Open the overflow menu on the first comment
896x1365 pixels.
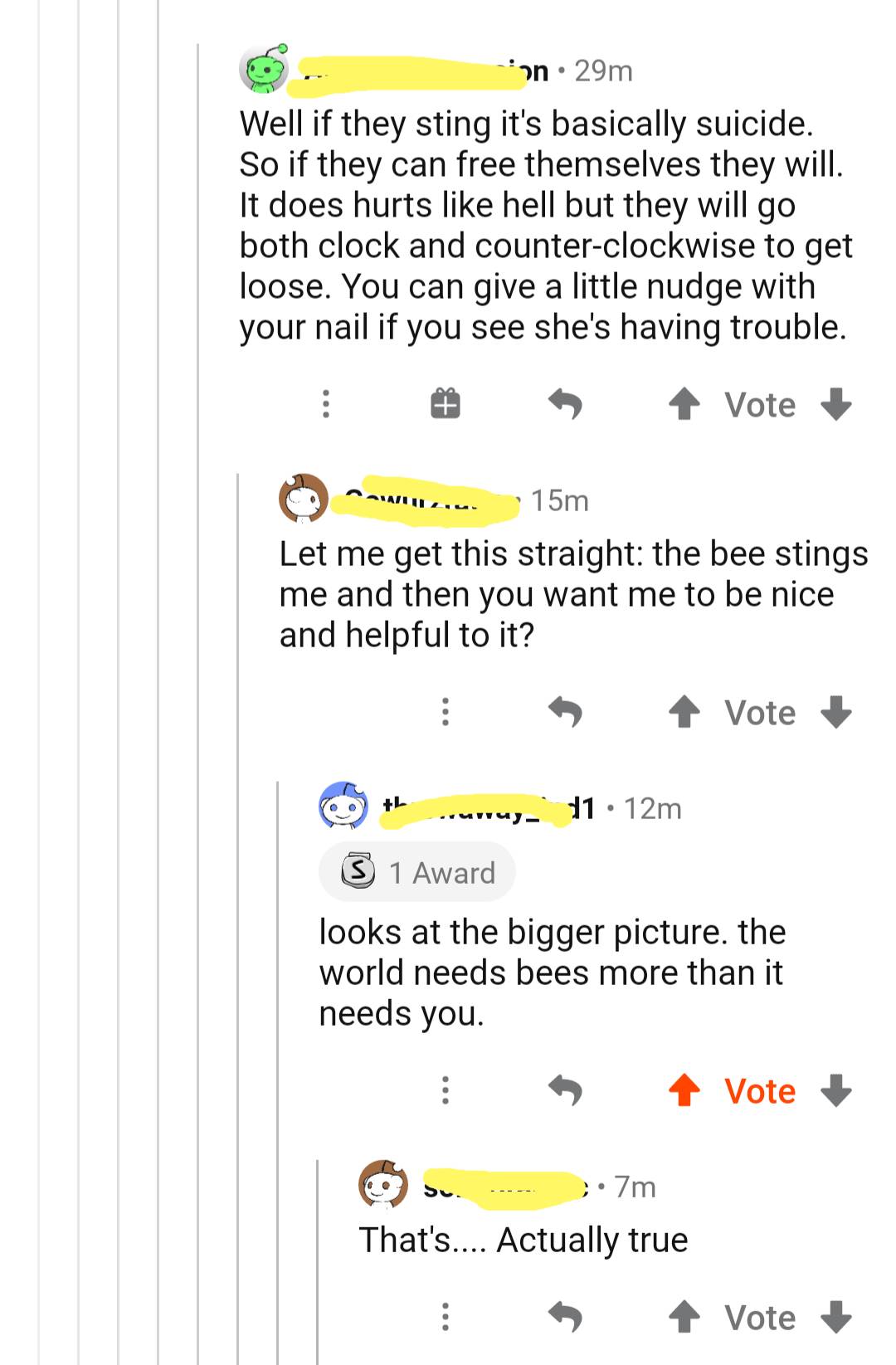[x=326, y=404]
